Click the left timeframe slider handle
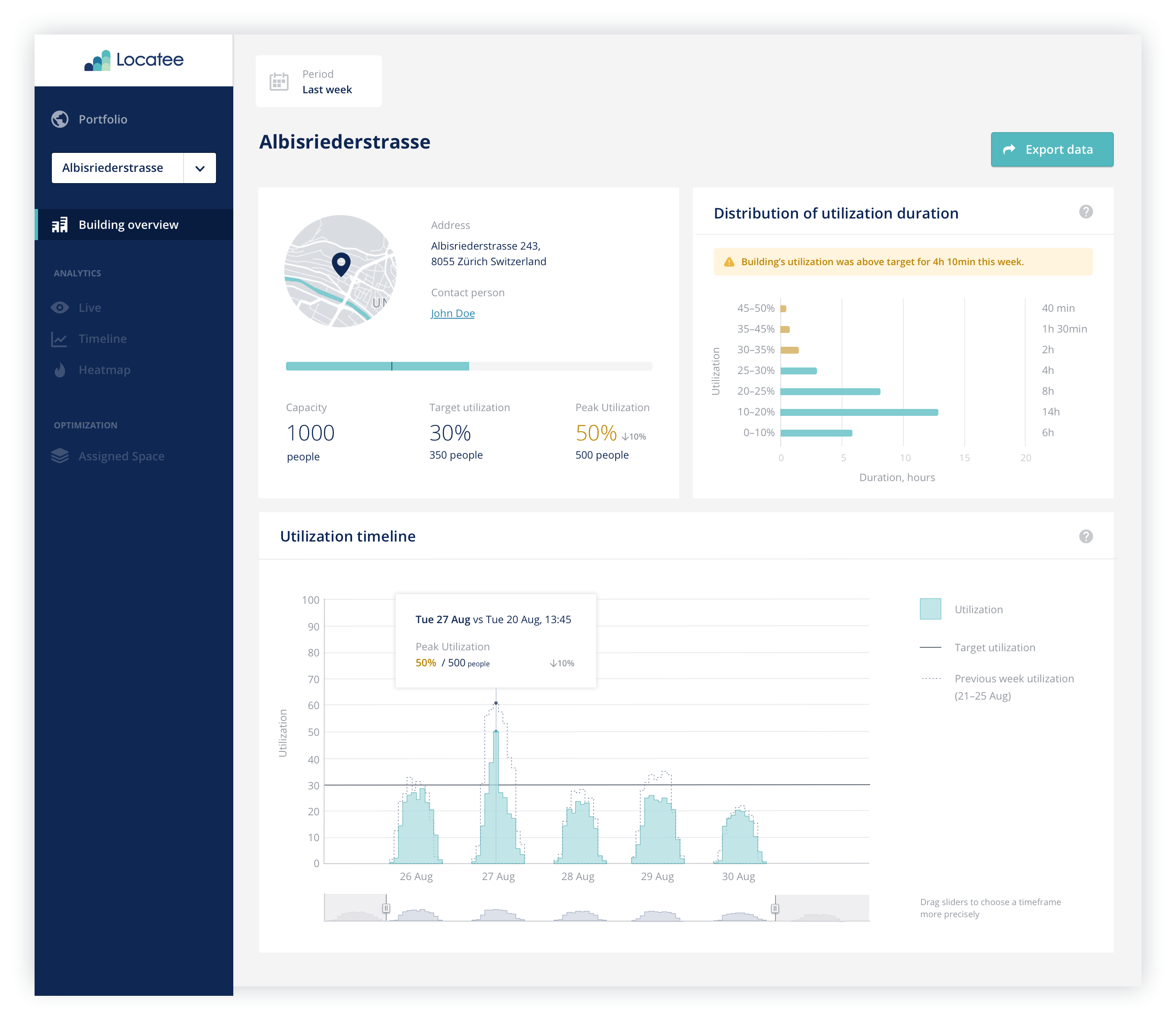Viewport: 1176px width, 1020px height. [386, 908]
